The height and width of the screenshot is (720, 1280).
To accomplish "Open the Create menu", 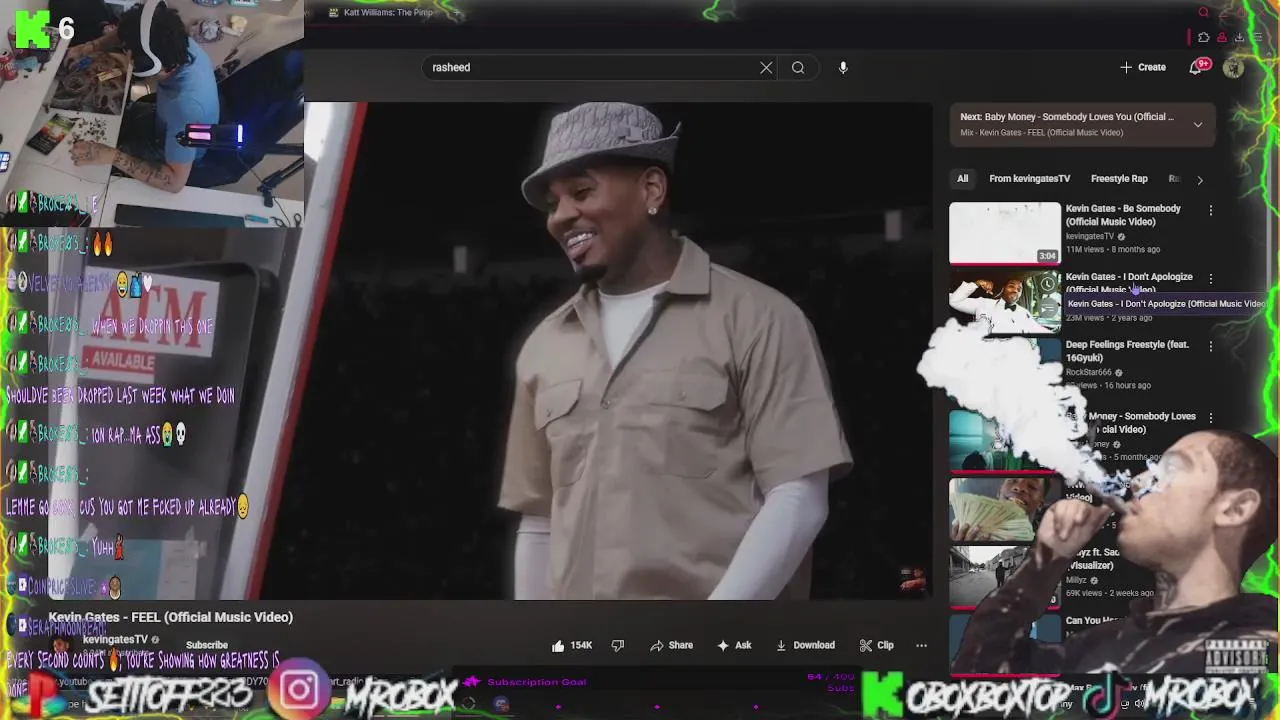I will 1143,67.
